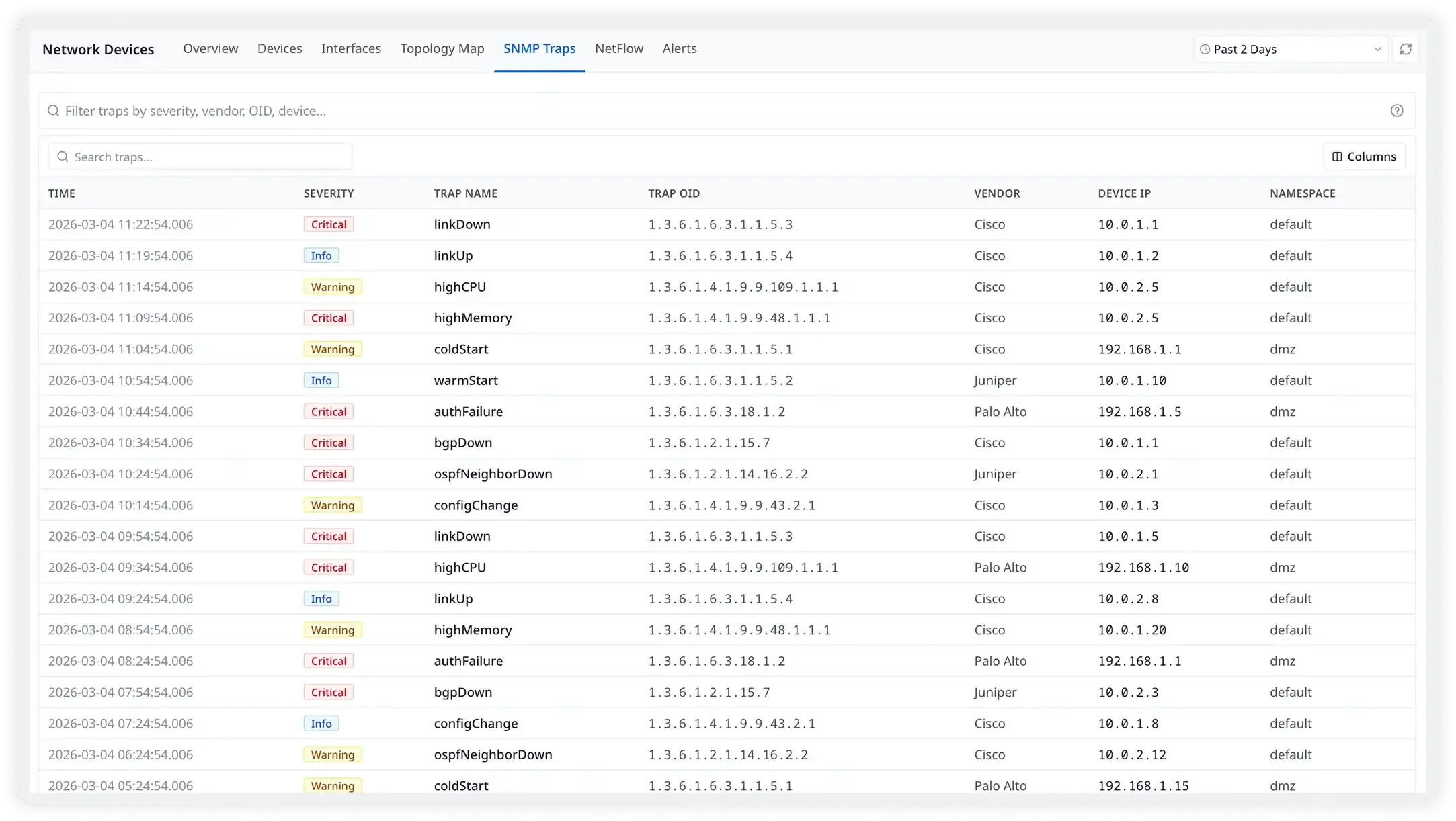Screen dimensions: 1456x821
Task: Sort by the SEVERITY column header
Action: click(328, 193)
